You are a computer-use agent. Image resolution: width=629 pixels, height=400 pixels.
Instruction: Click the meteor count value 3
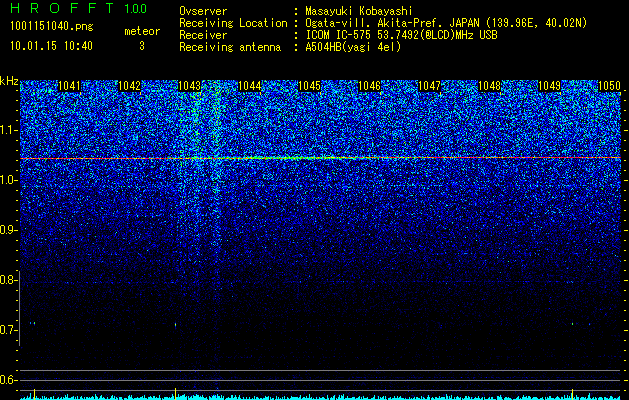point(142,46)
